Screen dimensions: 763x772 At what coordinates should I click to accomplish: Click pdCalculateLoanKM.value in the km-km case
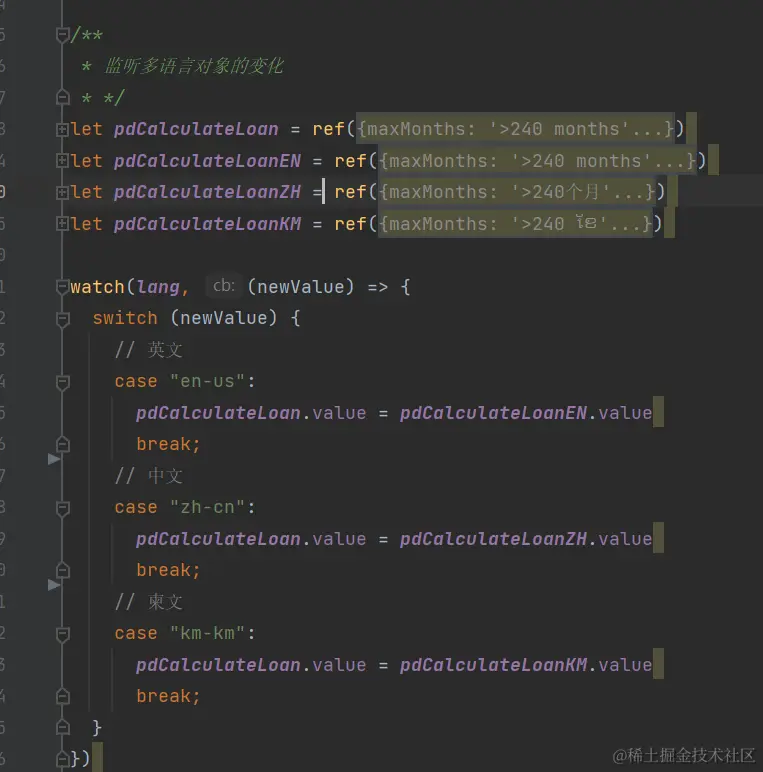(x=526, y=665)
